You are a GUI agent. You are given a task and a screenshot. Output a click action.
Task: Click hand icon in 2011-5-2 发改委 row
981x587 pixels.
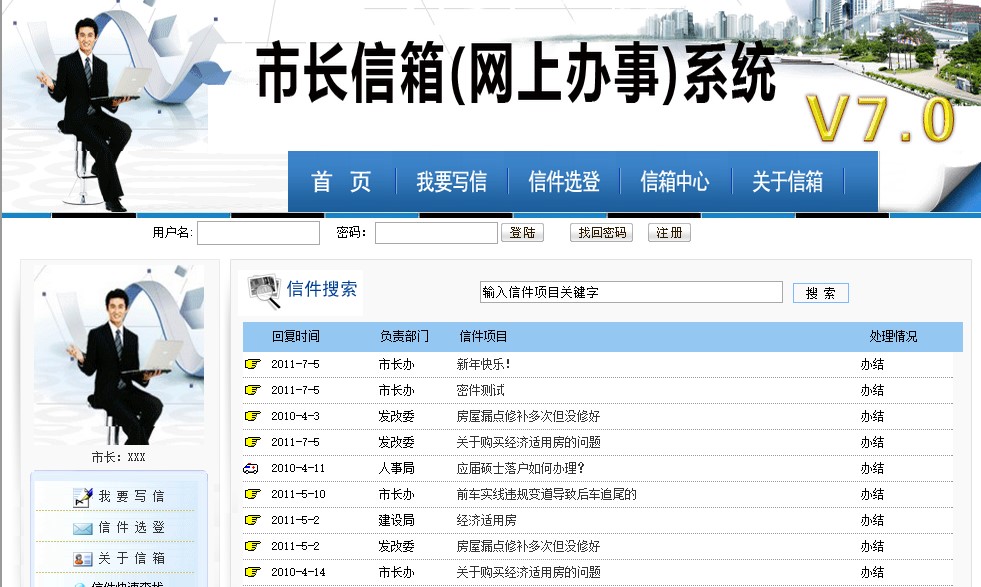pos(252,546)
